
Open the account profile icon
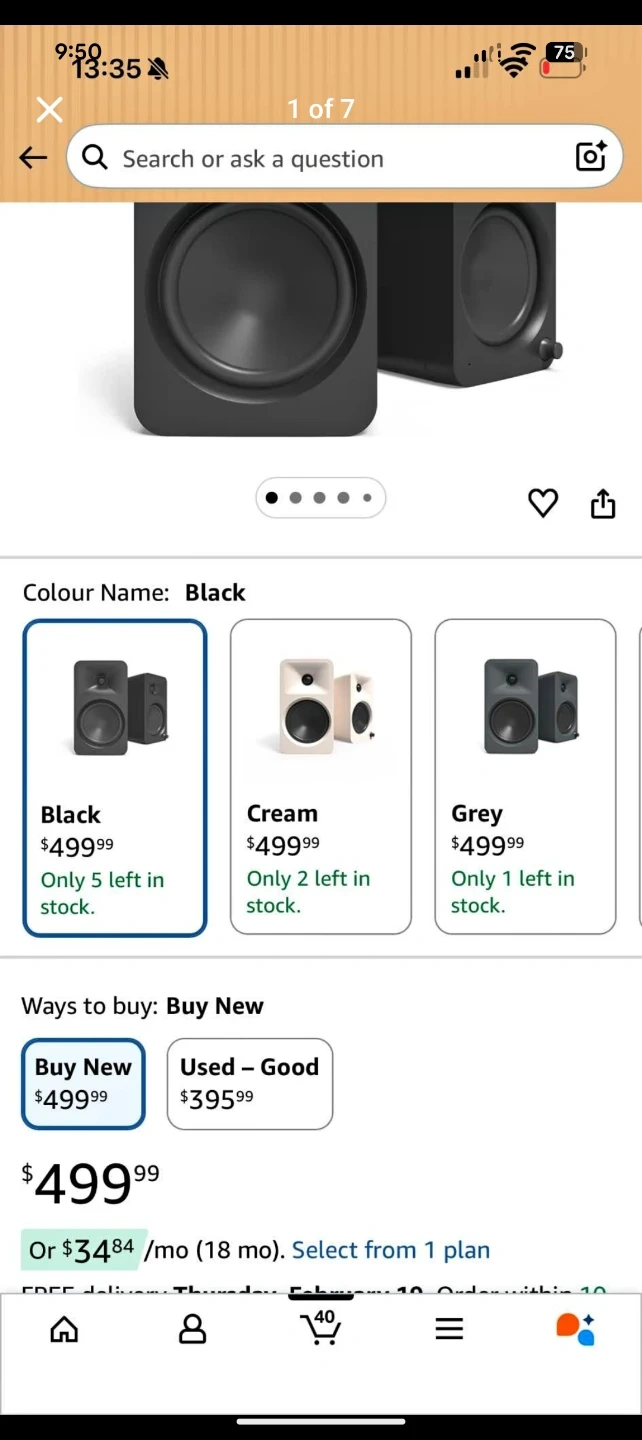pos(192,1329)
